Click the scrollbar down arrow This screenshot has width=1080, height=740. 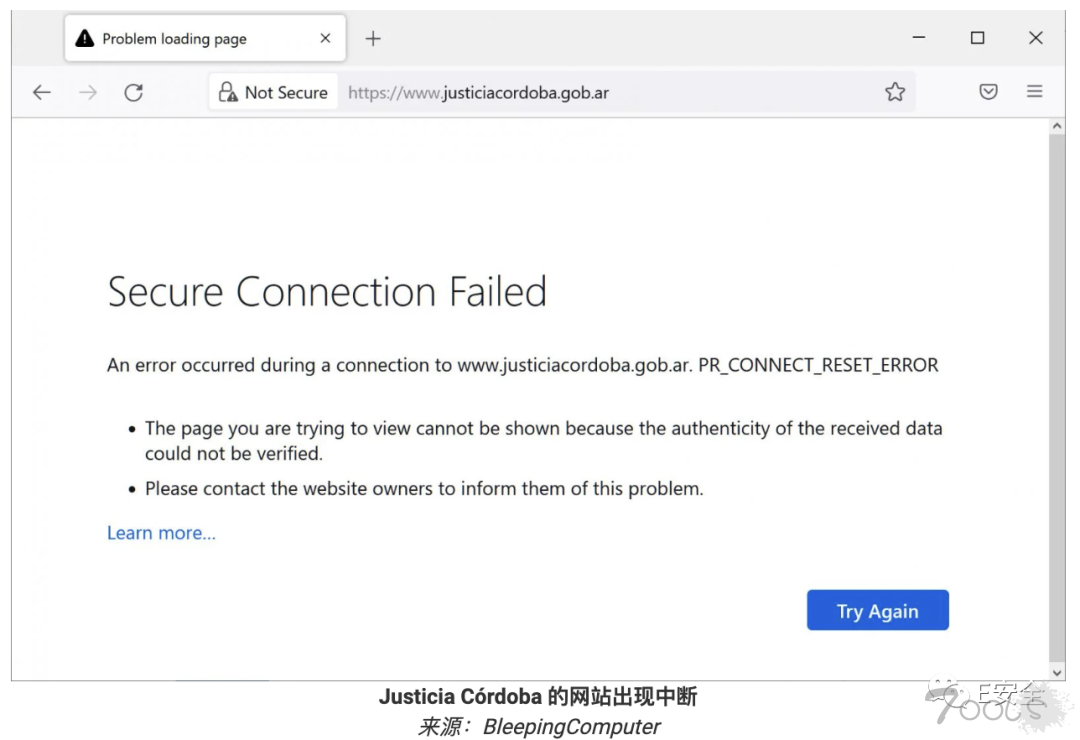1057,672
